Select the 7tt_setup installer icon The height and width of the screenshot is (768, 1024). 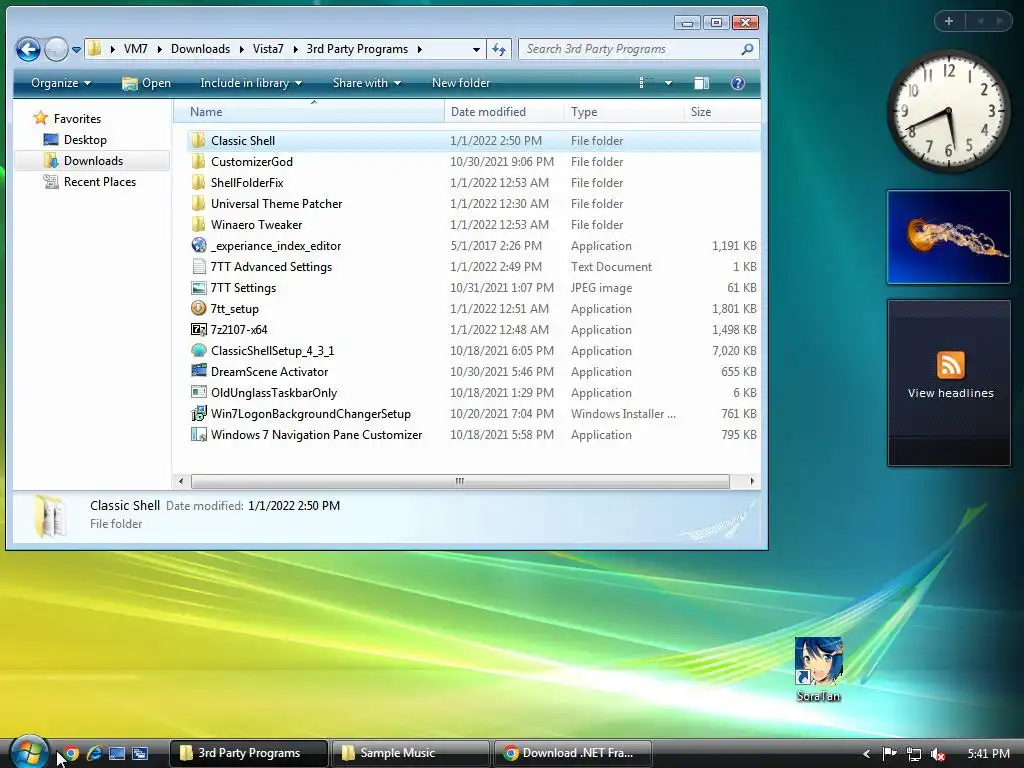(199, 308)
